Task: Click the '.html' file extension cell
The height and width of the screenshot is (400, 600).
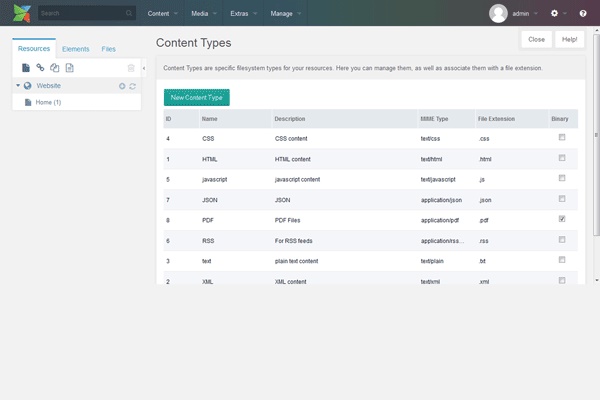Action: 485,159
